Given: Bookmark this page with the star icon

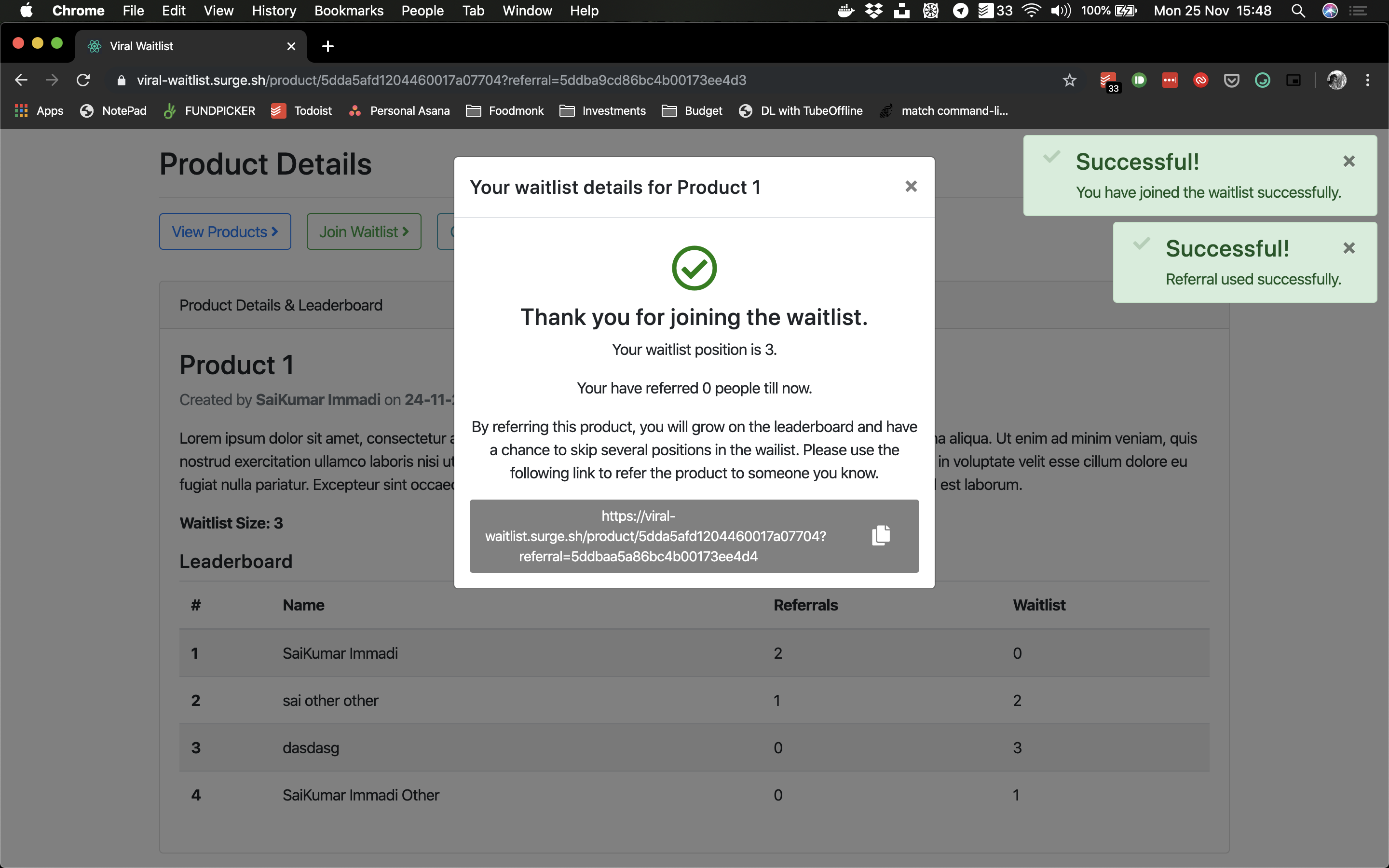Looking at the screenshot, I should (1069, 81).
